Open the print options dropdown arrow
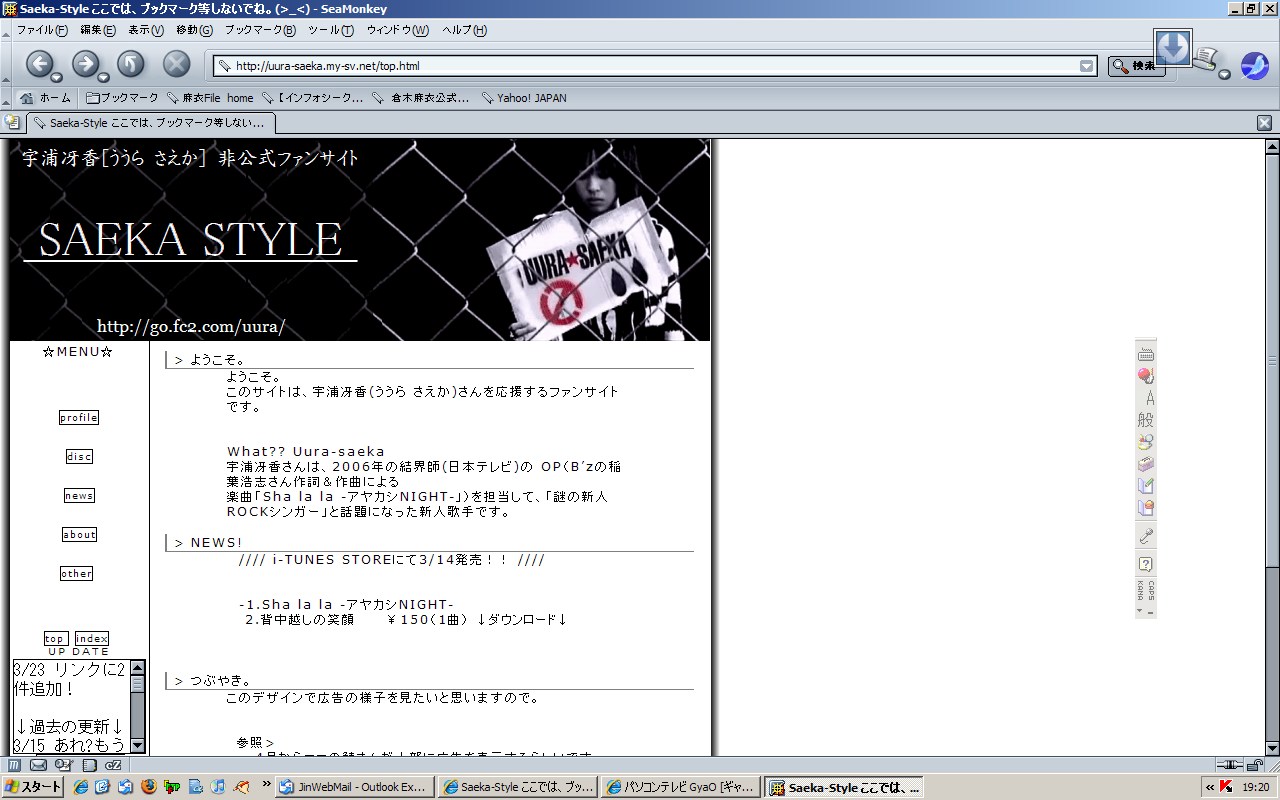The image size is (1280, 800). [1224, 74]
